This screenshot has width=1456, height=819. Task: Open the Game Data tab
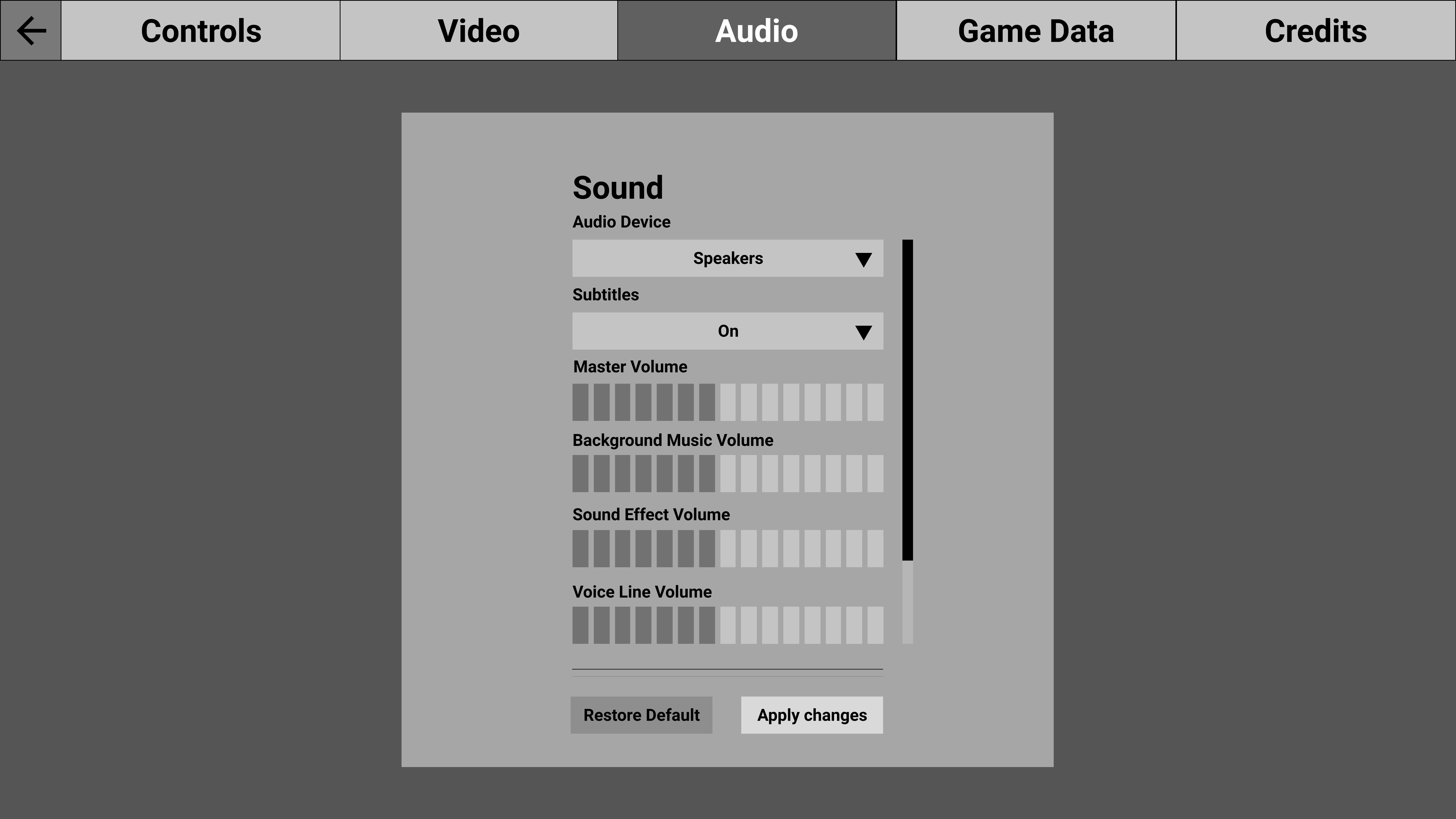coord(1036,31)
